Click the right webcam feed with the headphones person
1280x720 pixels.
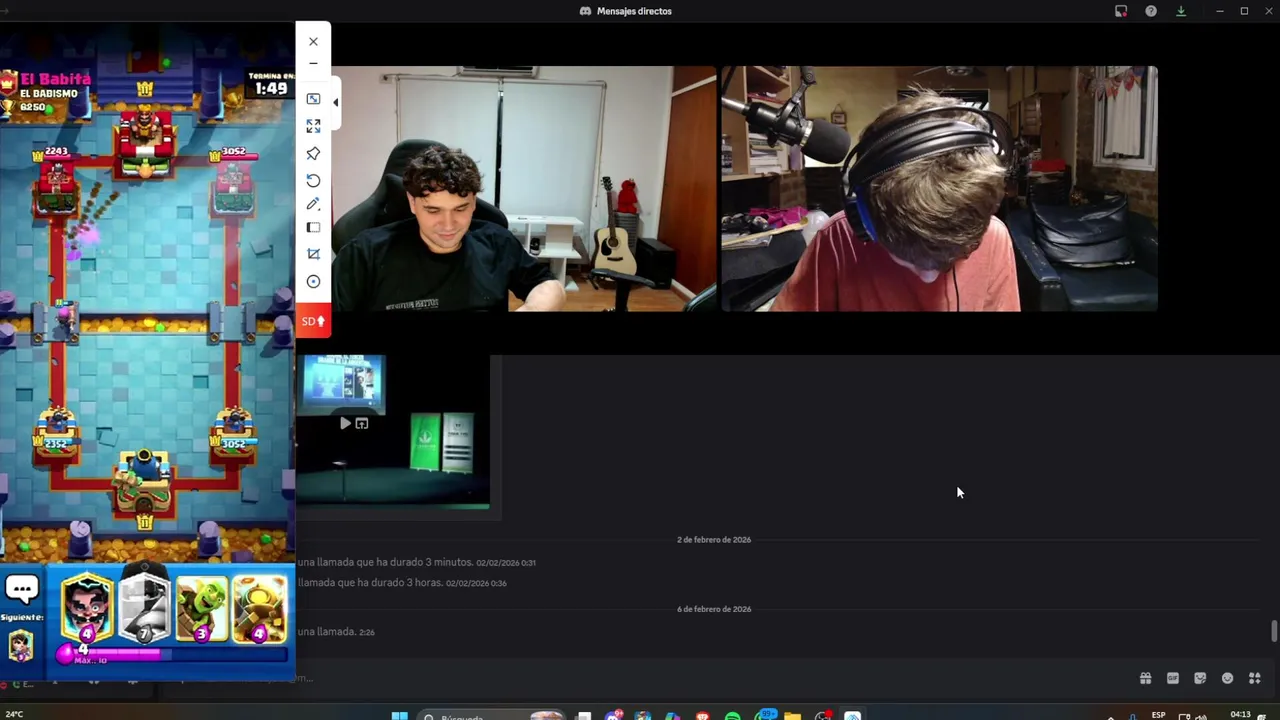click(x=940, y=189)
